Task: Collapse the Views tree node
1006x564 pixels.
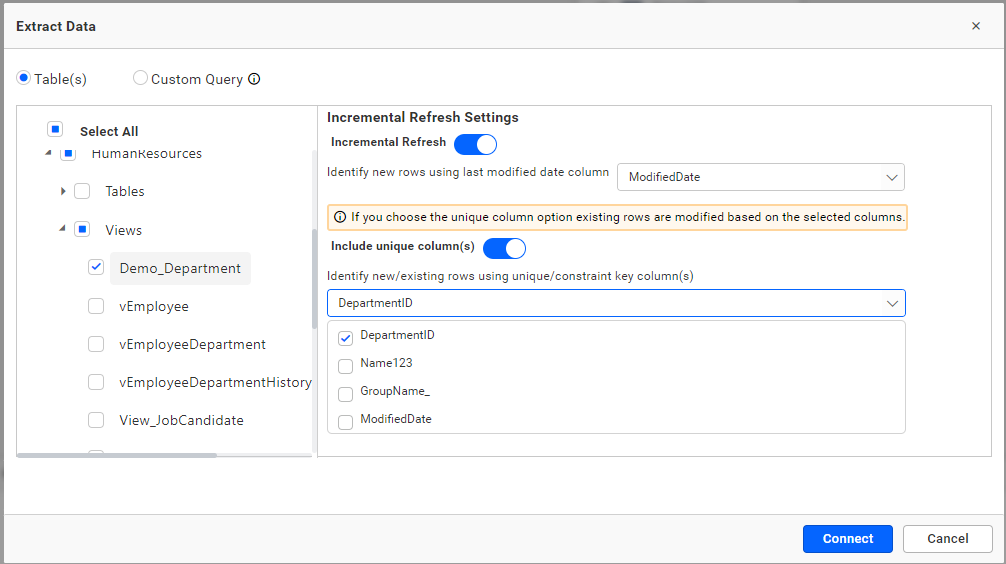Action: coord(64,229)
